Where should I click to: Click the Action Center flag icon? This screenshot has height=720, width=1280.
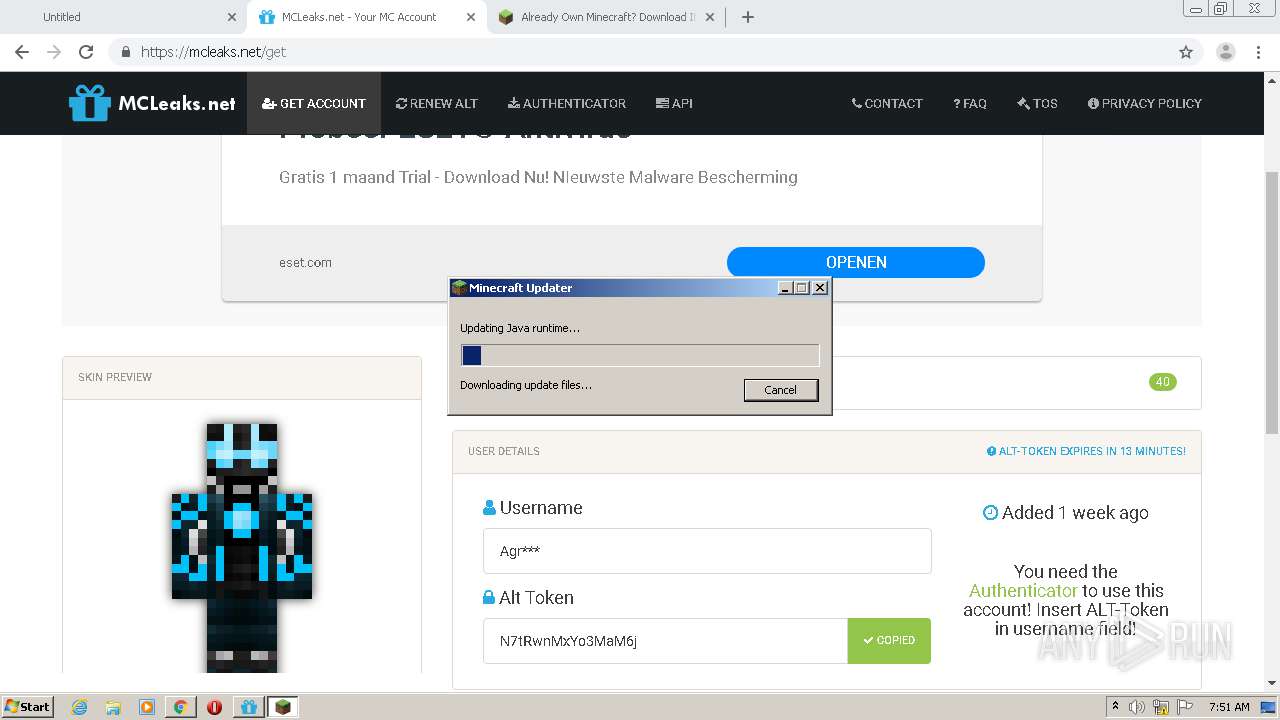(1185, 707)
